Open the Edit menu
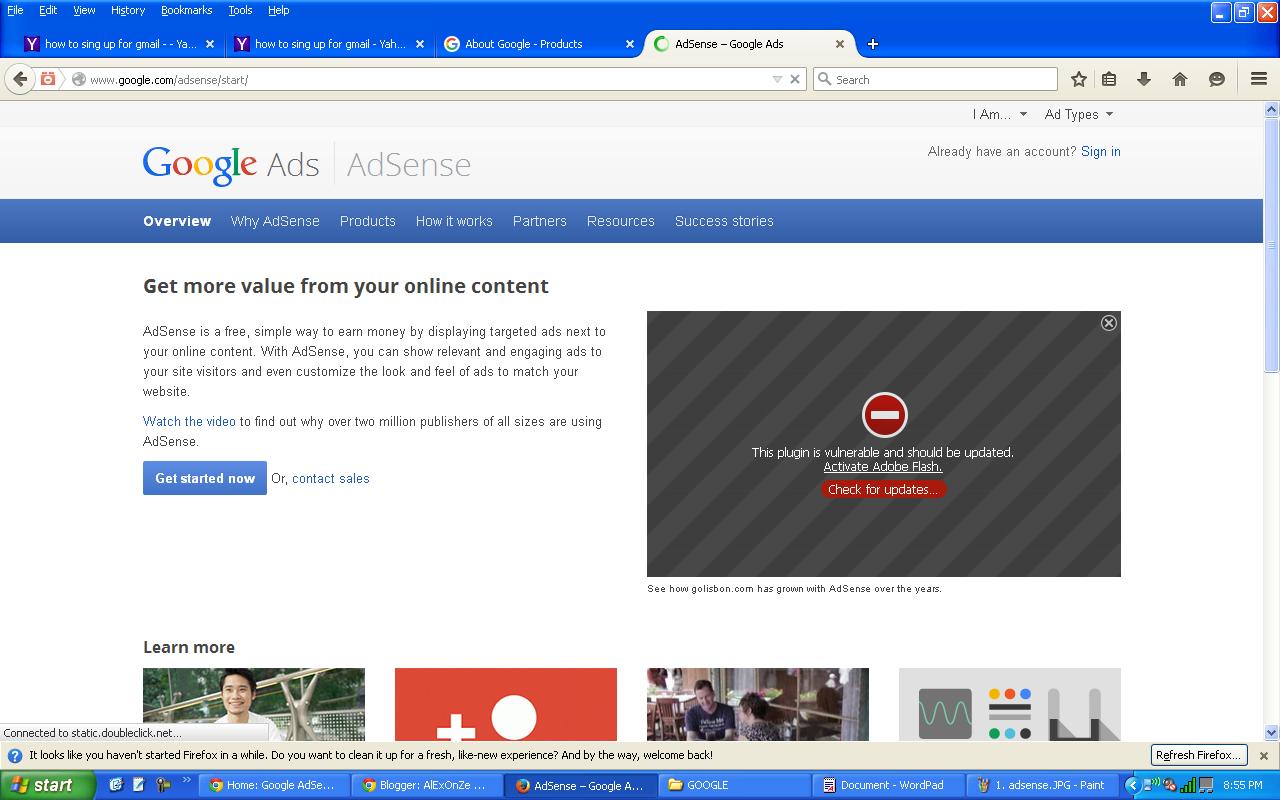This screenshot has height=800, width=1280. tap(48, 10)
